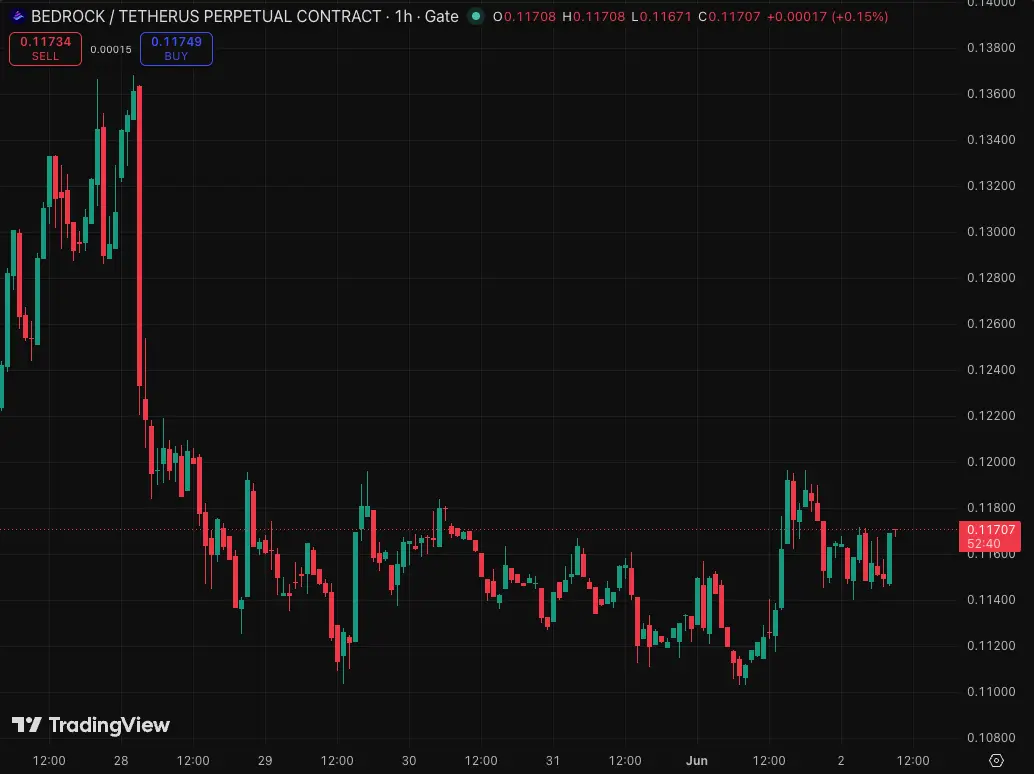
Task: Click the SELL 0.11734 button
Action: (46, 49)
